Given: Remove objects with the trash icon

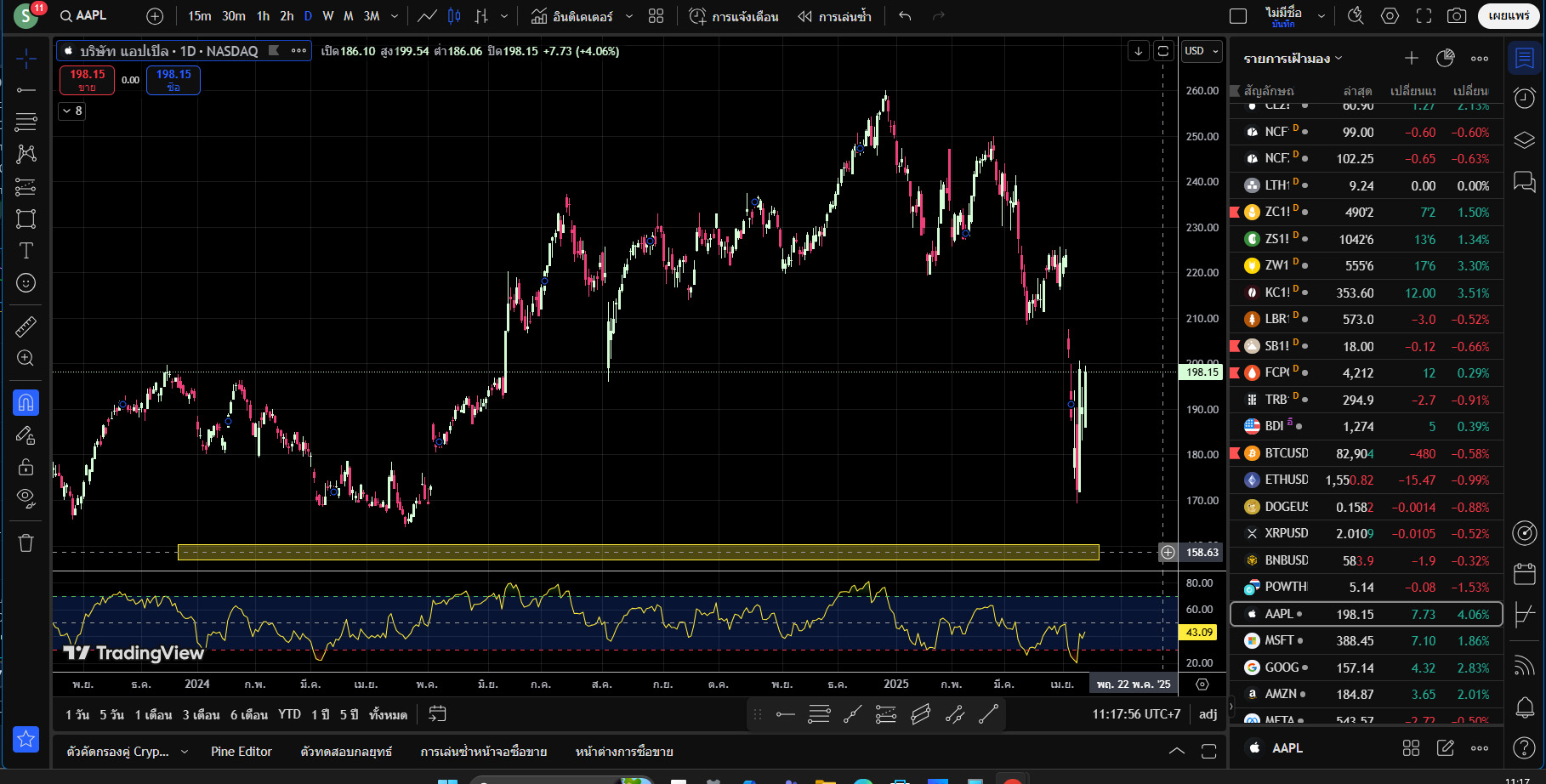Looking at the screenshot, I should point(26,543).
